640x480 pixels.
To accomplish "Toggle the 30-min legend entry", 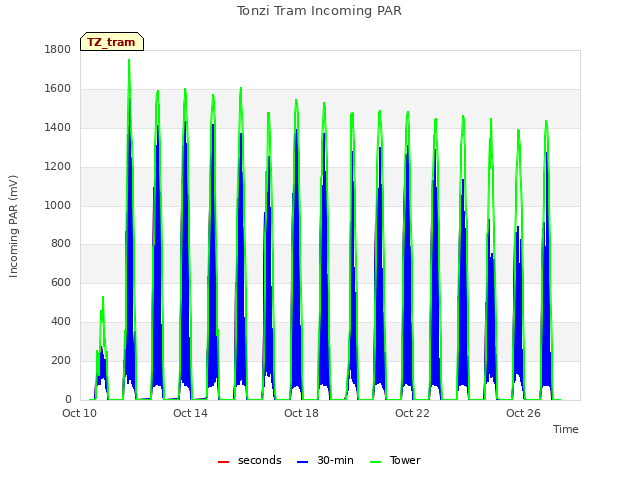I will tap(325, 460).
